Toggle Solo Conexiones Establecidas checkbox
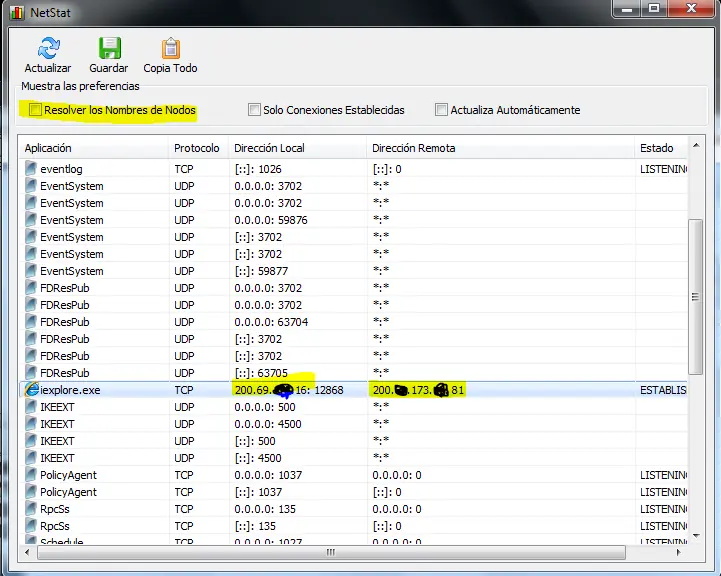 [x=254, y=109]
